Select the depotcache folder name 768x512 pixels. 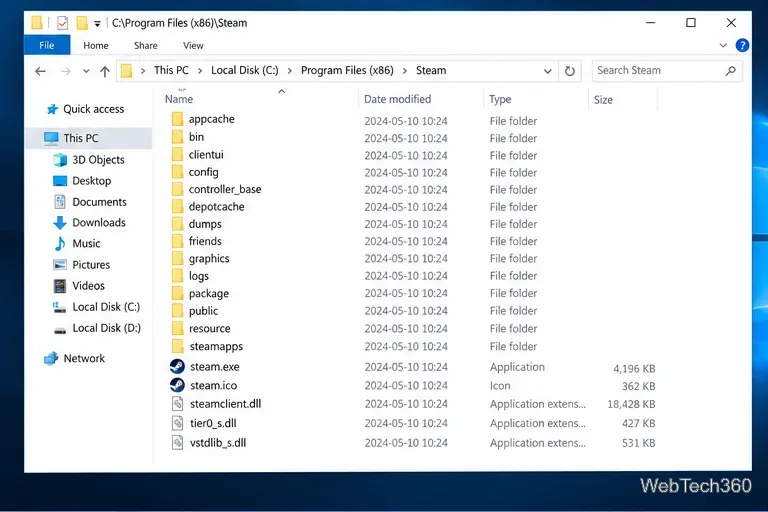[x=216, y=207]
